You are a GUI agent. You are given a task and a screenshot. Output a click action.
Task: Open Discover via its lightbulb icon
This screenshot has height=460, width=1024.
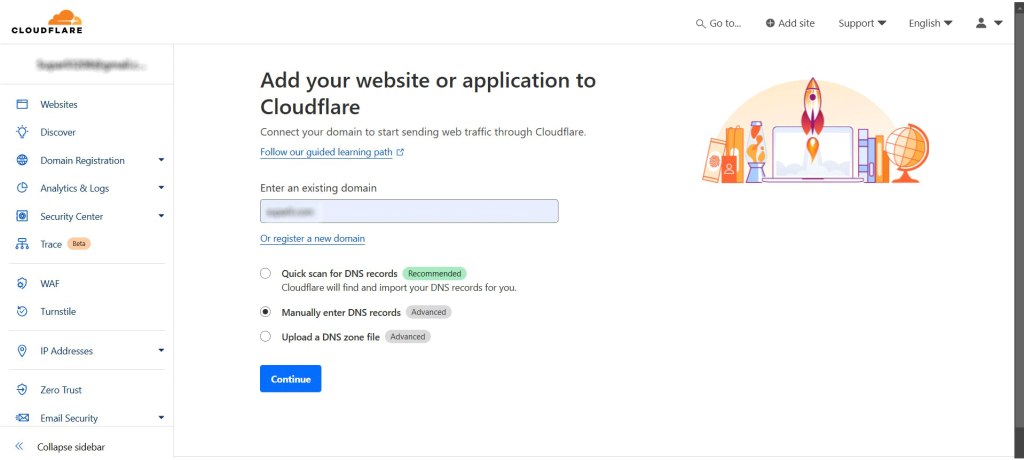coord(21,132)
